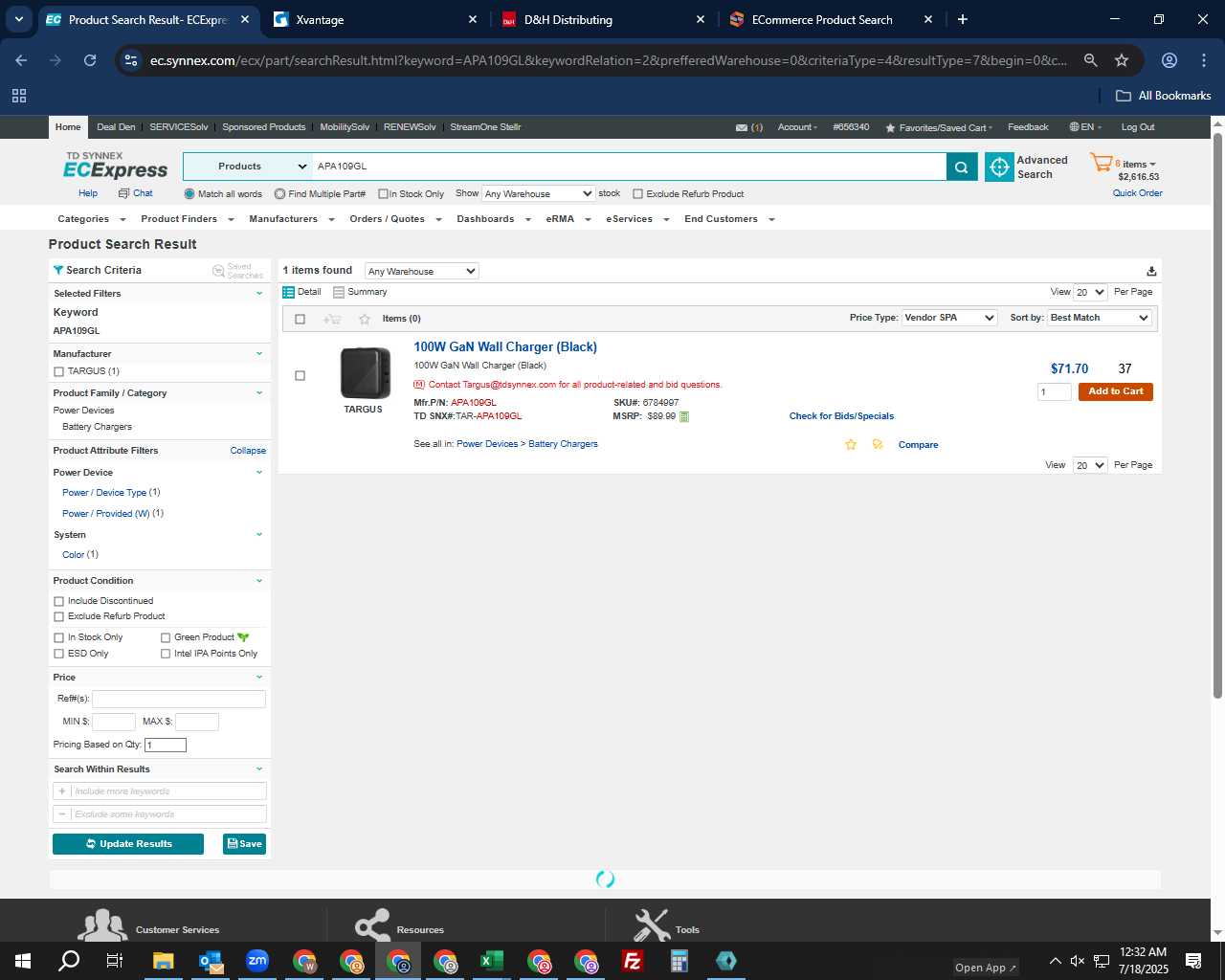1225x980 pixels.
Task: Collapse the Product Condition section
Action: click(259, 581)
